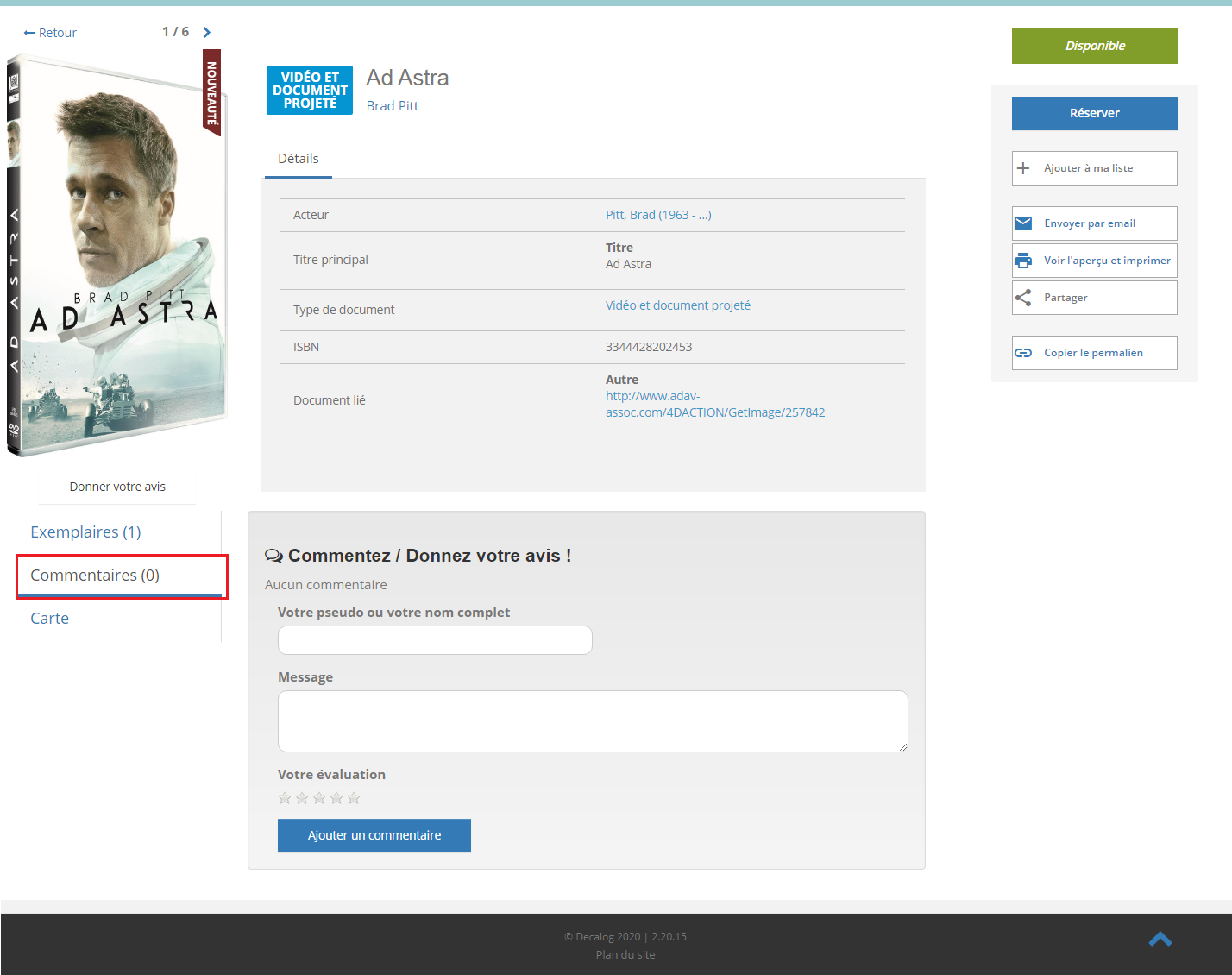Click the share icon beside Partager
The image size is (1232, 975).
(x=1023, y=298)
